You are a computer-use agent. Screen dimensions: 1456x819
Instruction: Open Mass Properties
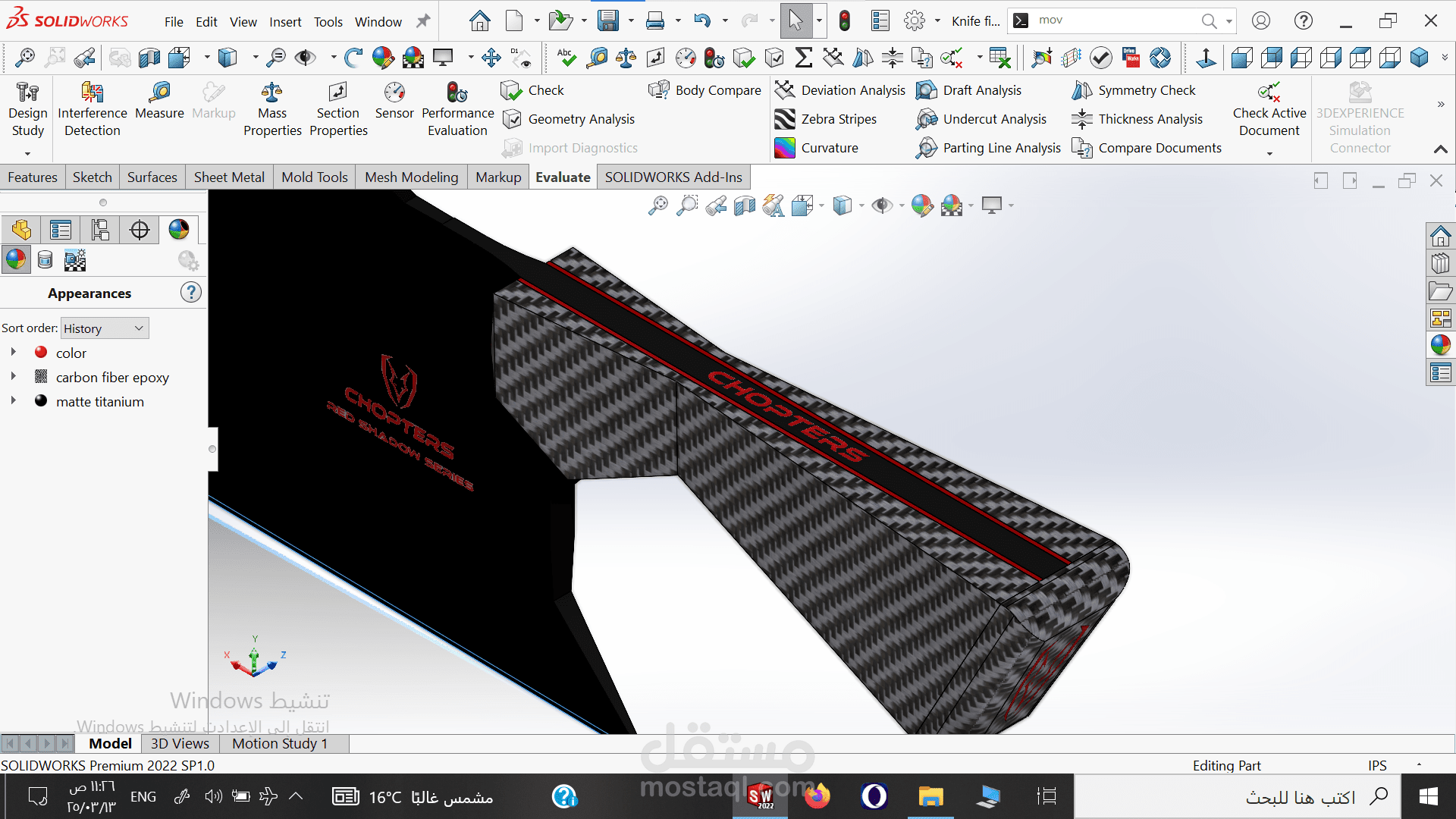tap(272, 110)
